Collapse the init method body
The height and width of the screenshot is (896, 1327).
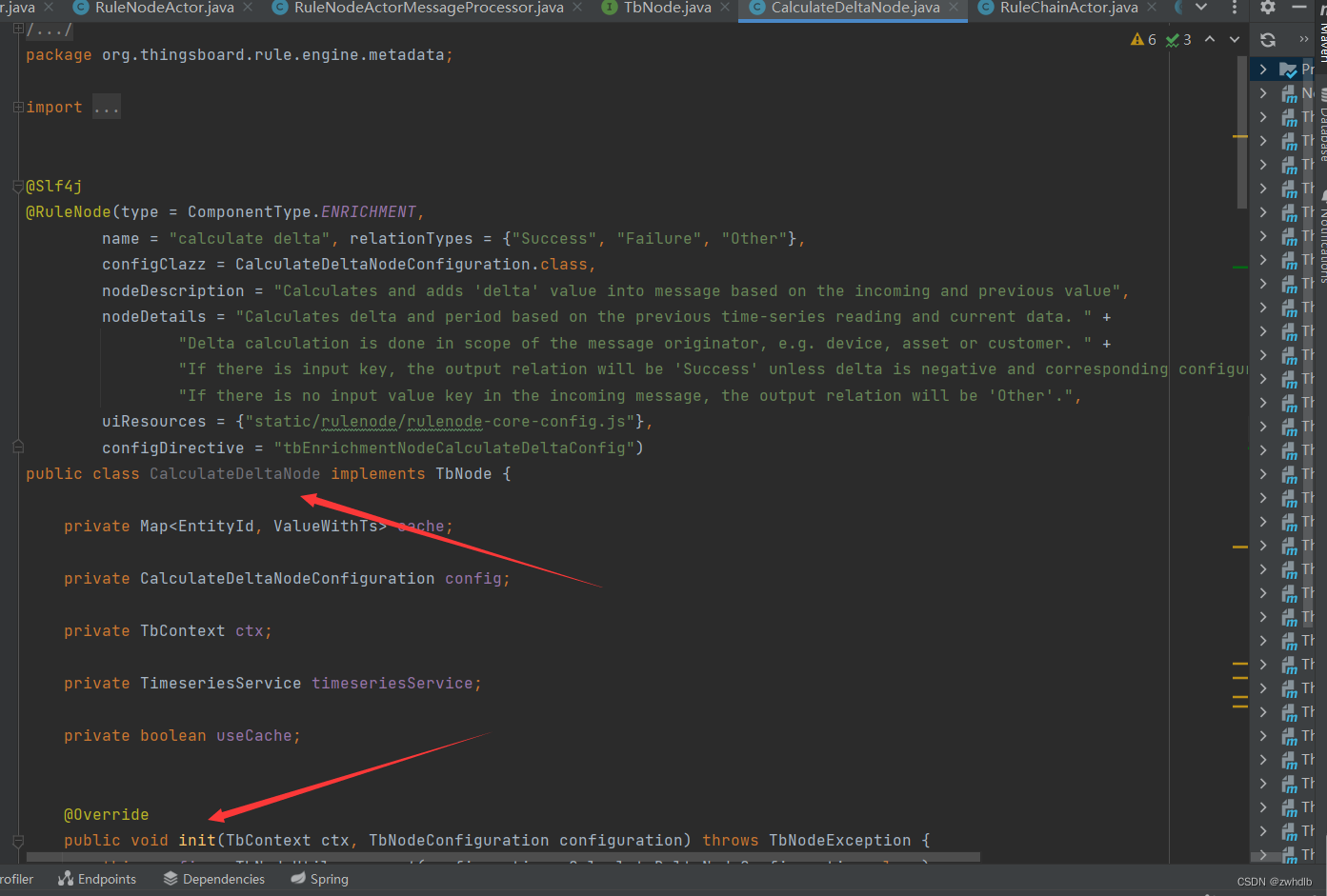coord(18,841)
